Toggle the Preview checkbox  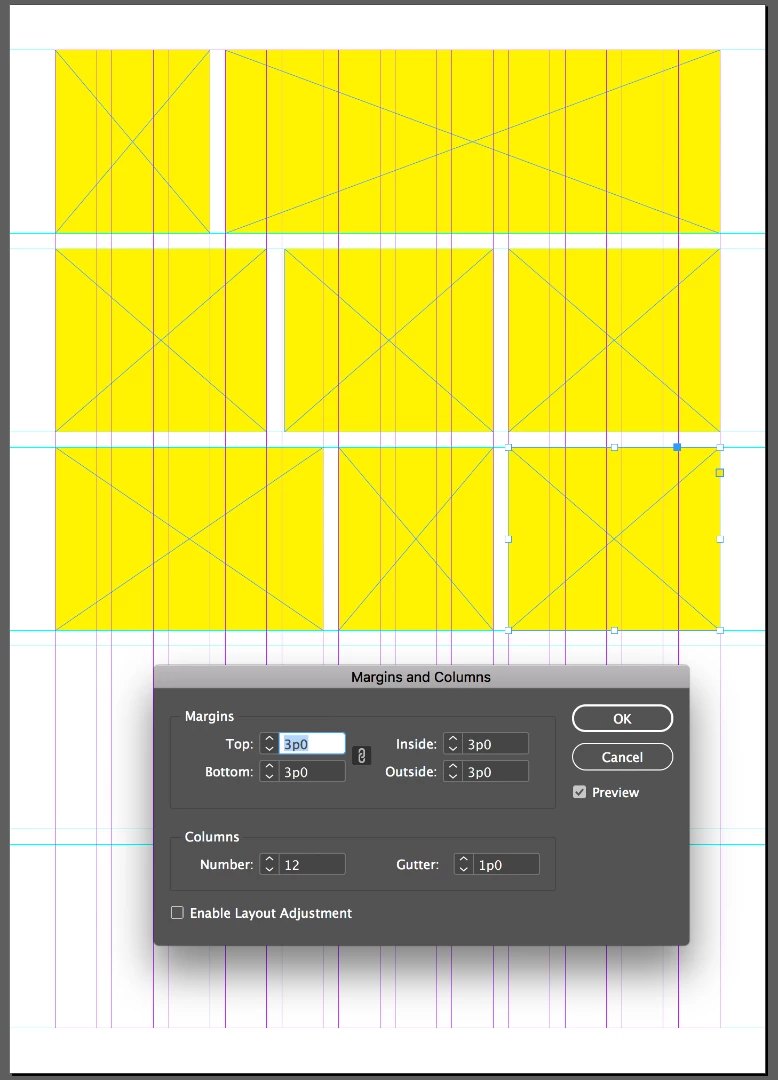pos(580,792)
